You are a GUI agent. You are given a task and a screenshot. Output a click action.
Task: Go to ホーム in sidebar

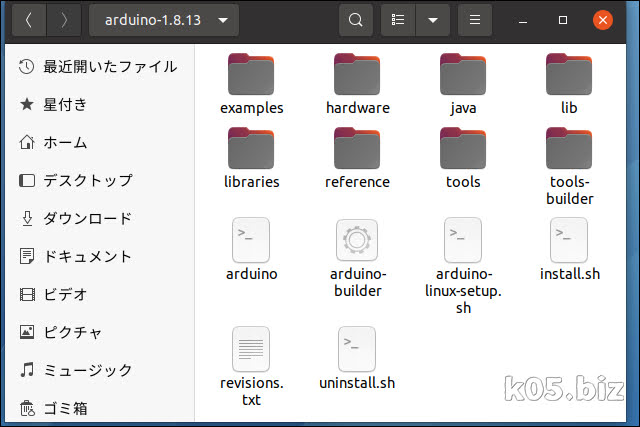tap(100, 142)
